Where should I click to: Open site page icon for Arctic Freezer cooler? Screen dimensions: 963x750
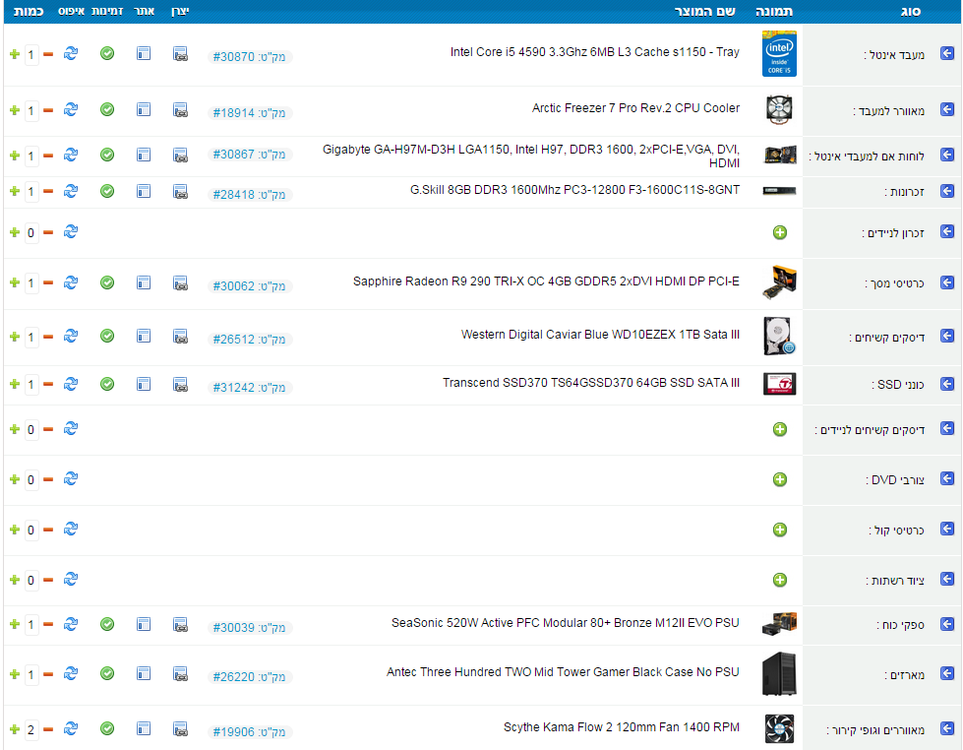143,110
